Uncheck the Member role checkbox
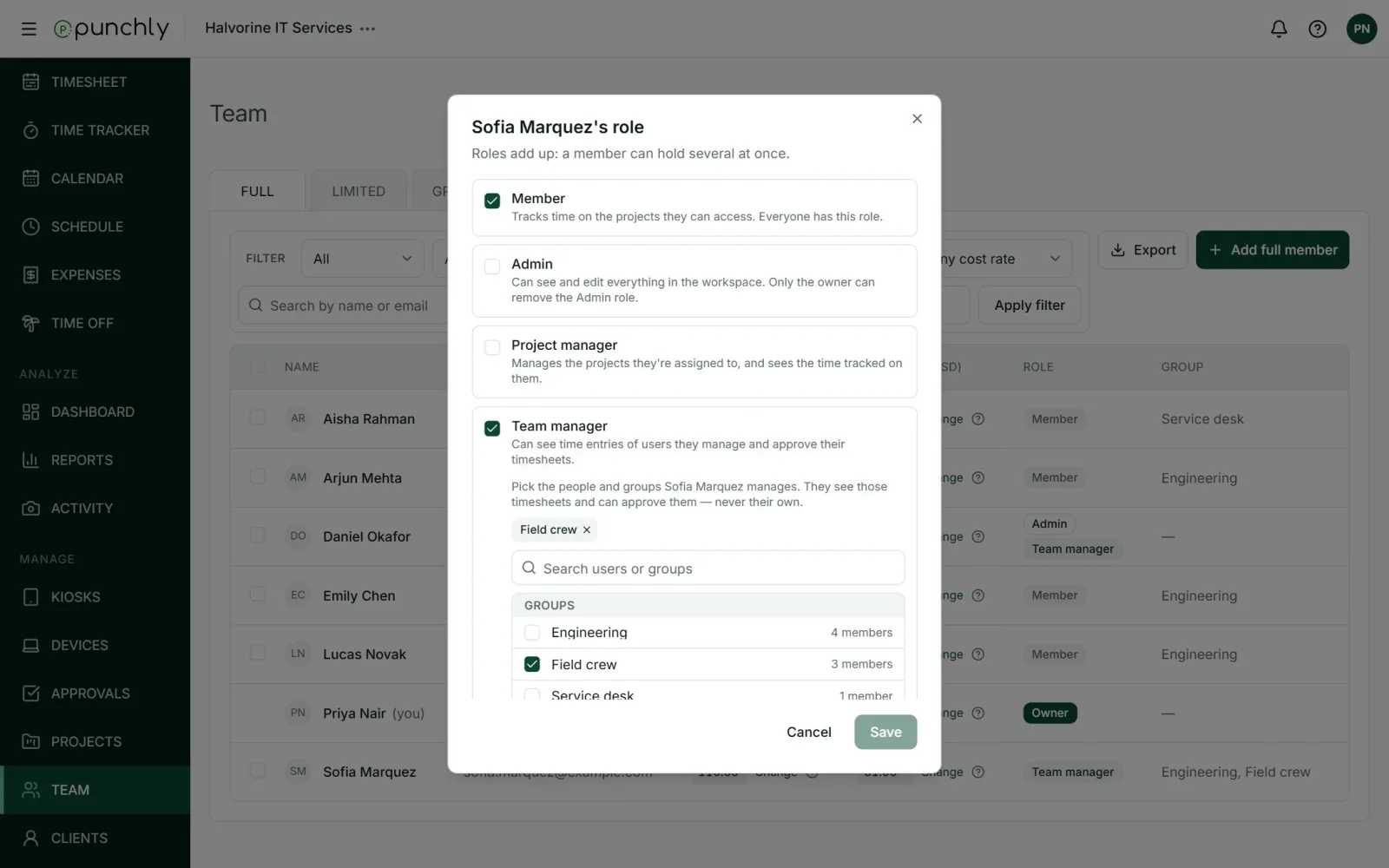 [492, 201]
